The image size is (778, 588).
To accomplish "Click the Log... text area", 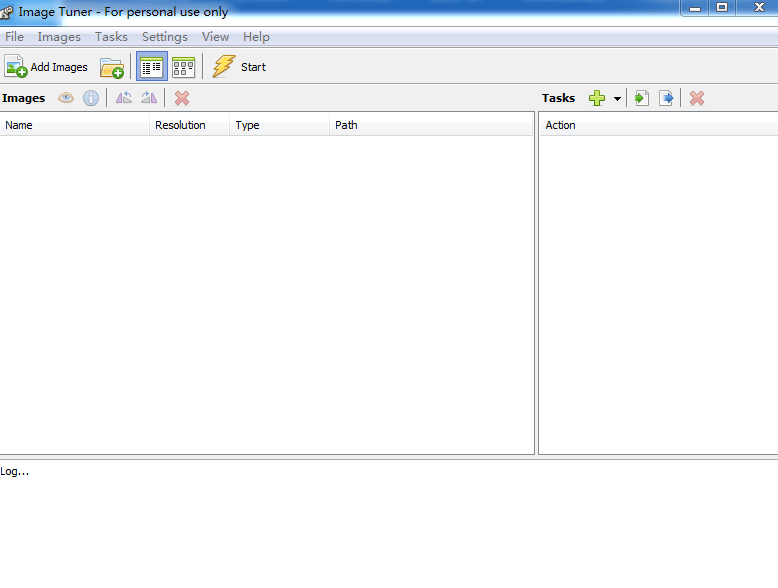I will pos(389,523).
